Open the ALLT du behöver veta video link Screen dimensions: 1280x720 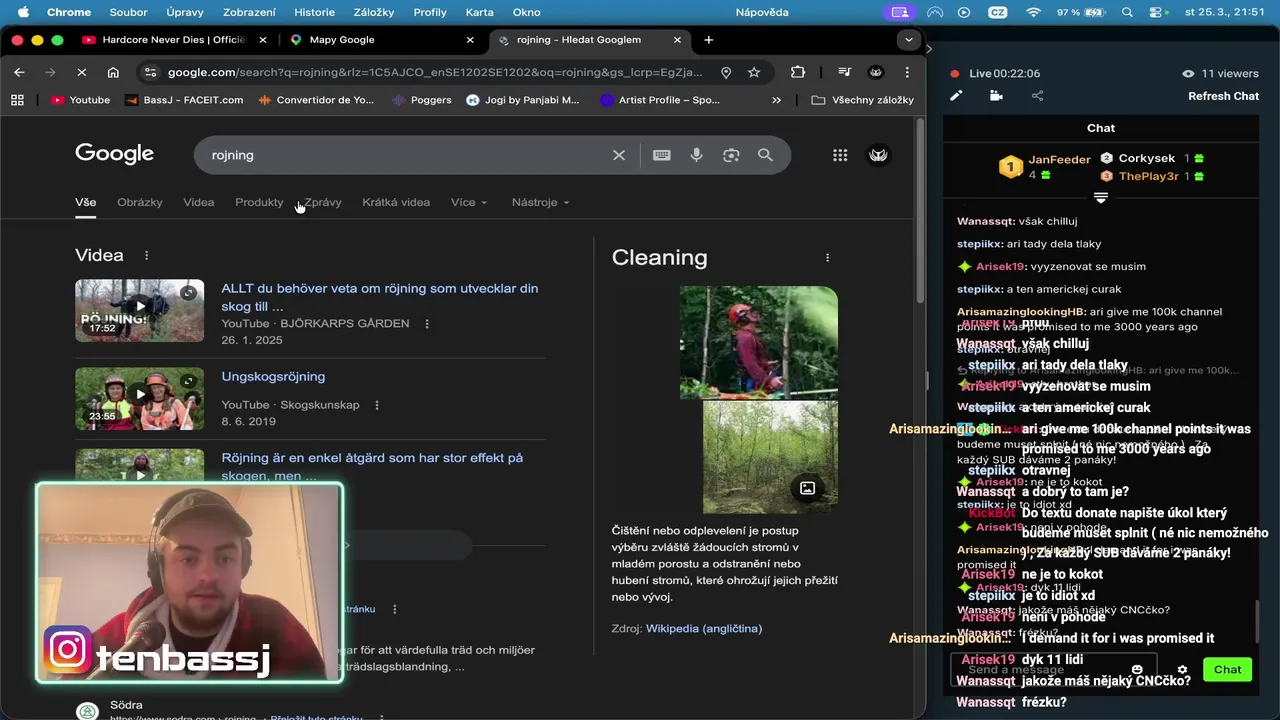tap(380, 297)
